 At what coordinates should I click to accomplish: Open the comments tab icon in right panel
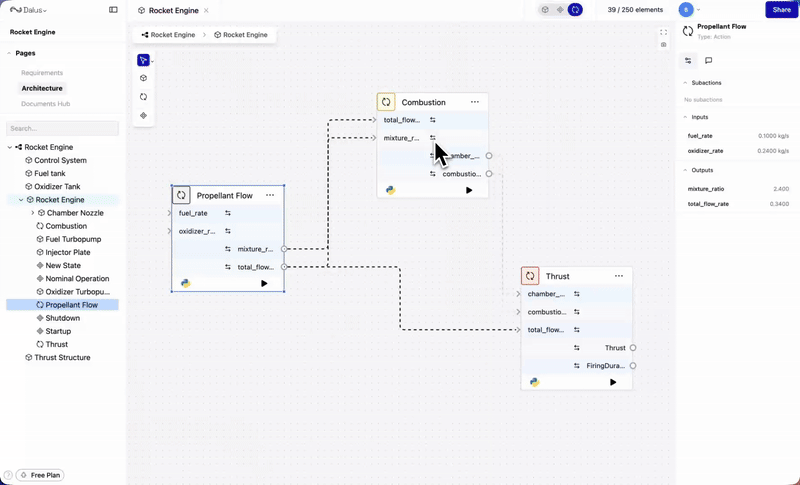tap(709, 61)
